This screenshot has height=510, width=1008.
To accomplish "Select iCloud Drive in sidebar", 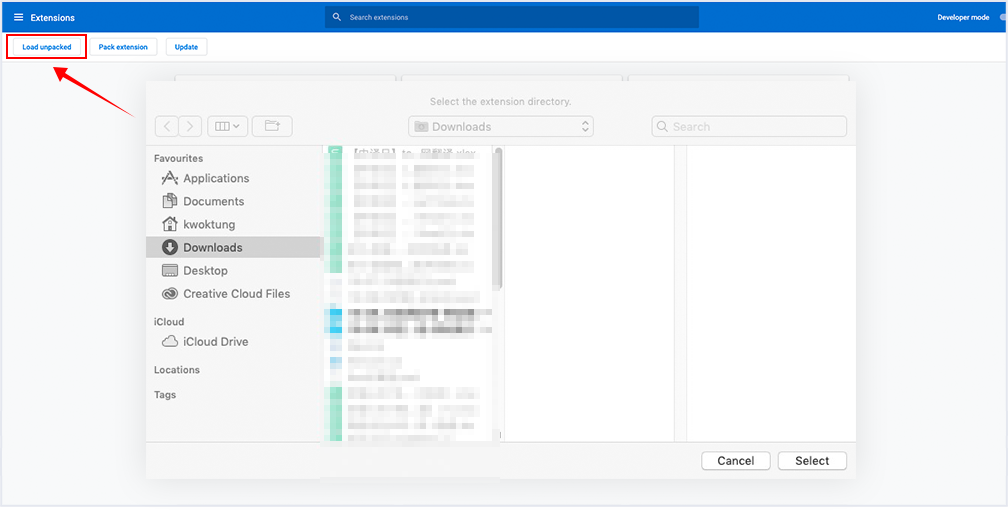I will pyautogui.click(x=233, y=342).
